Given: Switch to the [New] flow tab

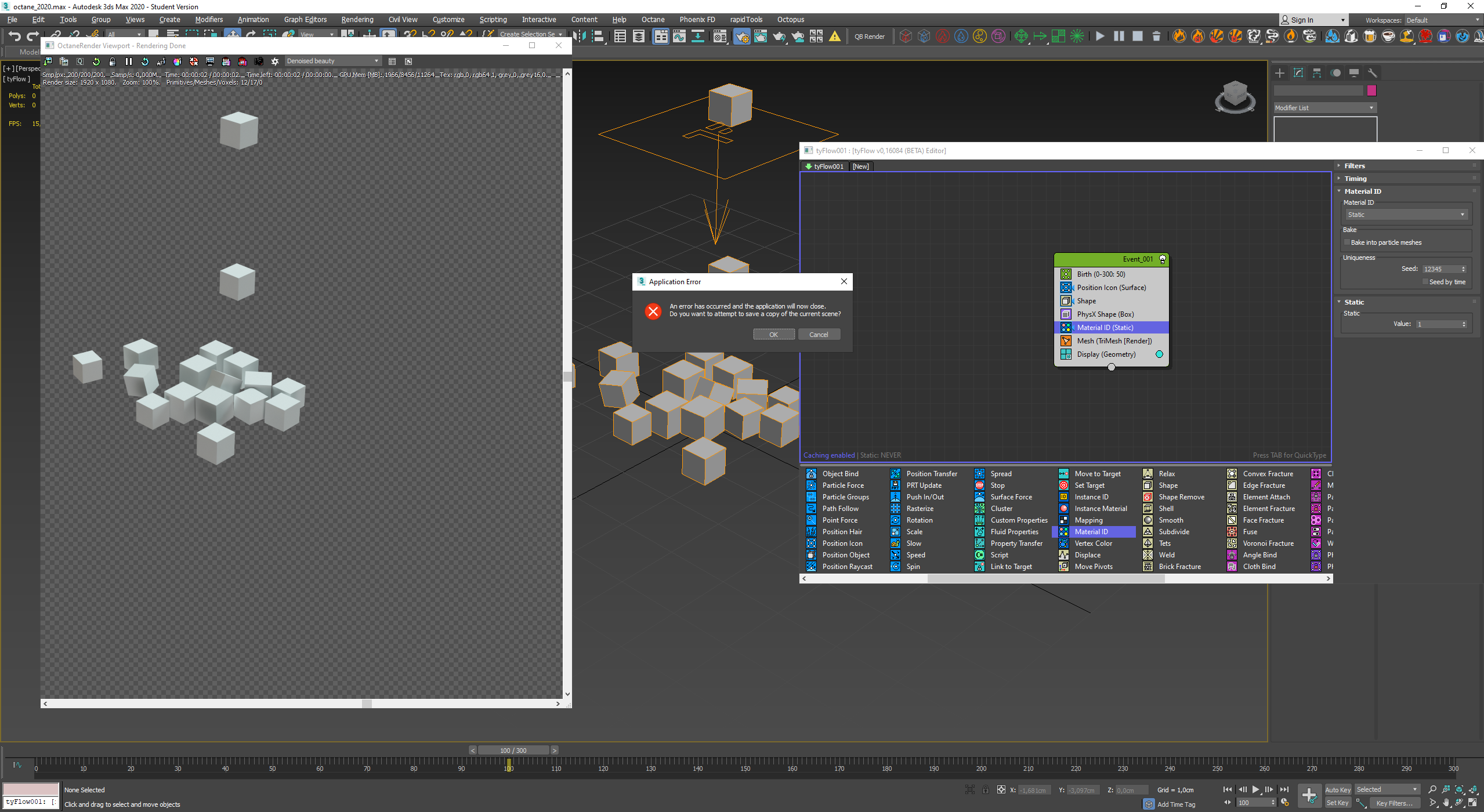Looking at the screenshot, I should pos(860,166).
